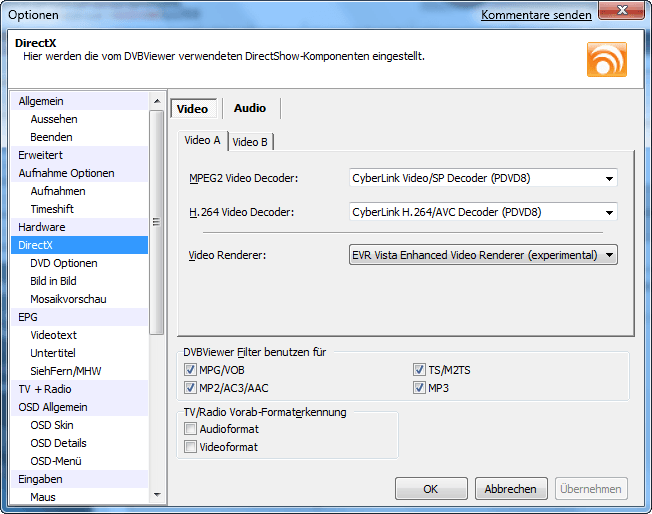Open DVD Optionen page
652x514 pixels.
(x=79, y=263)
